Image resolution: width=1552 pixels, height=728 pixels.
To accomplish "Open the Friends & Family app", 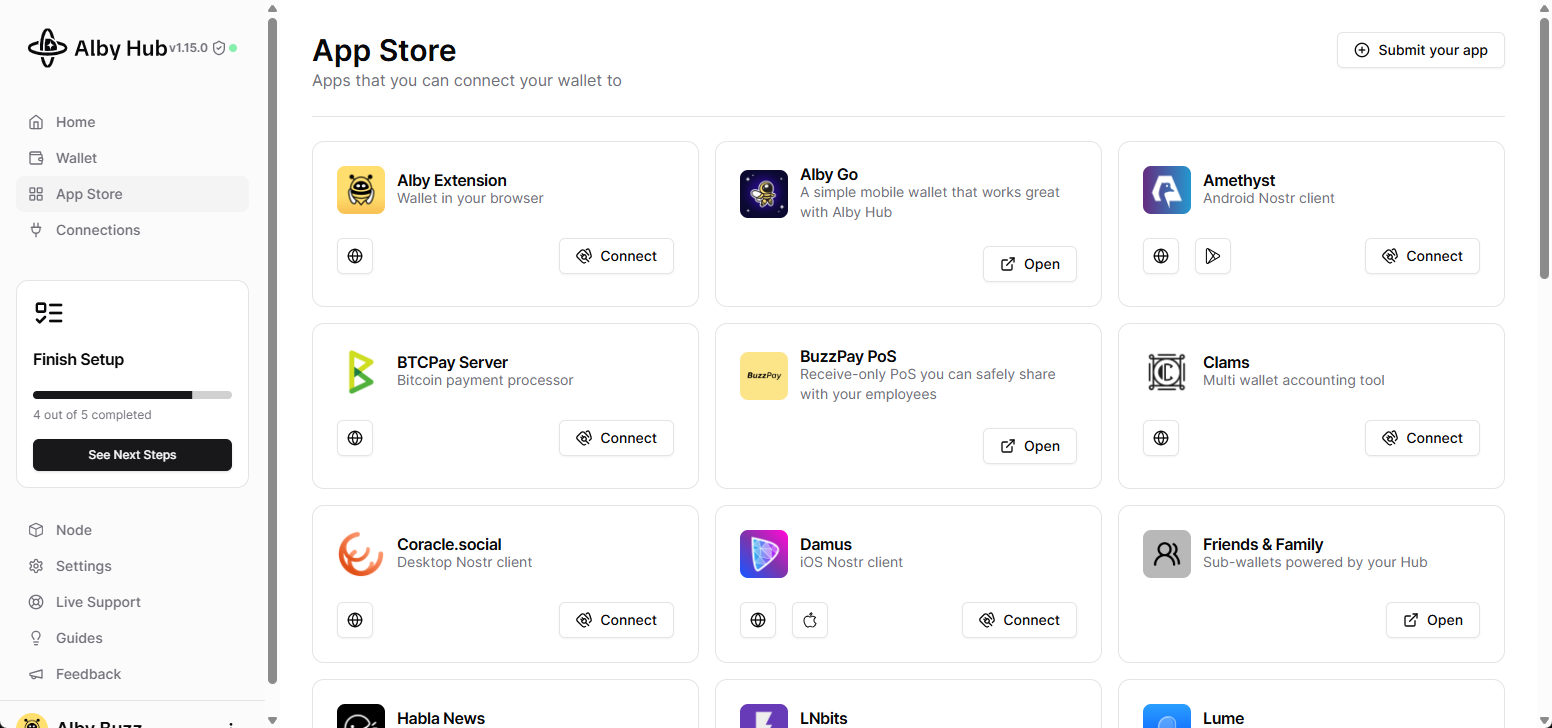I will click(x=1433, y=620).
